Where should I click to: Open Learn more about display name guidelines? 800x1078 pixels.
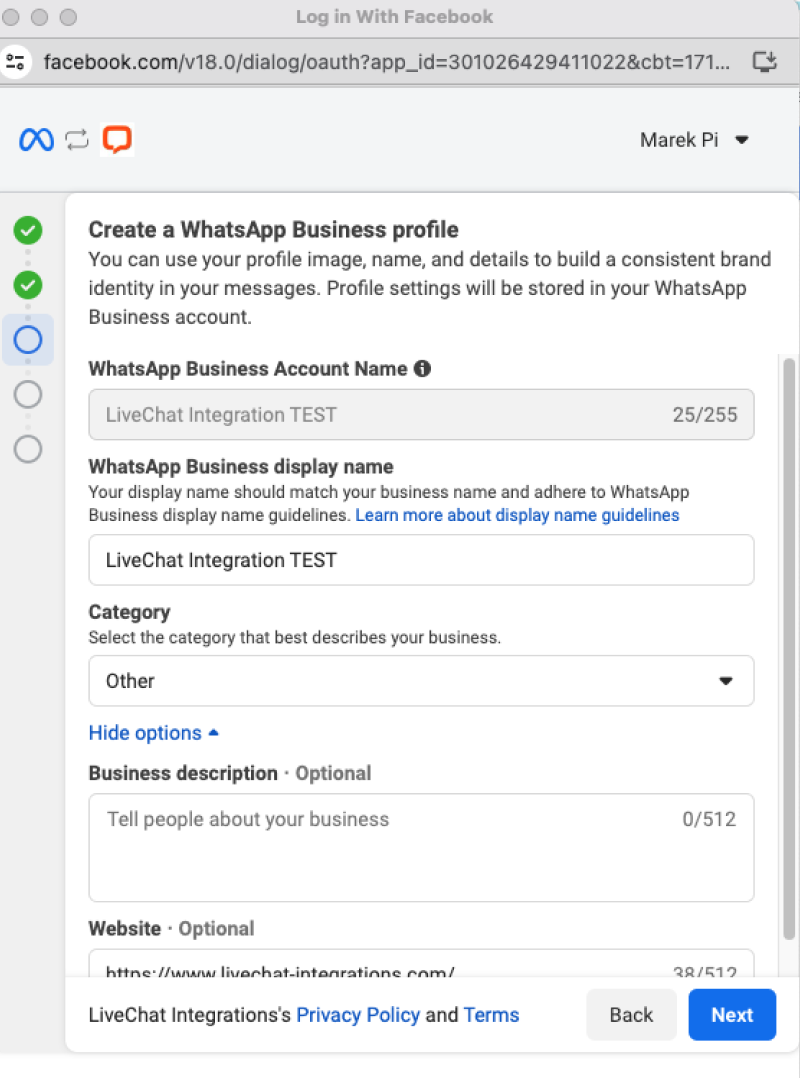(517, 515)
